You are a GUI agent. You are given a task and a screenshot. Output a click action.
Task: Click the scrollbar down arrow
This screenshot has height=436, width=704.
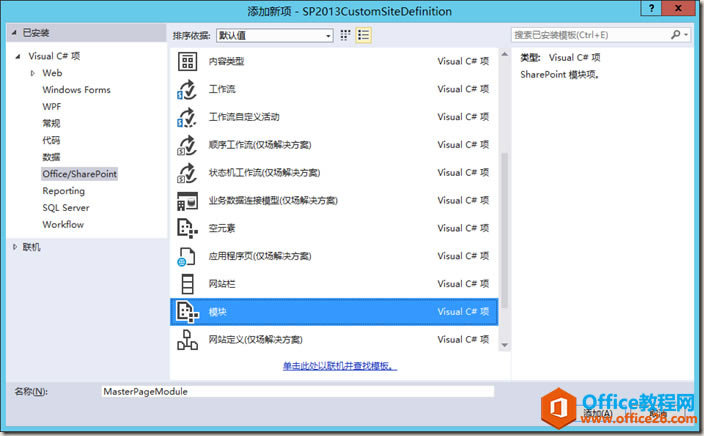(505, 345)
